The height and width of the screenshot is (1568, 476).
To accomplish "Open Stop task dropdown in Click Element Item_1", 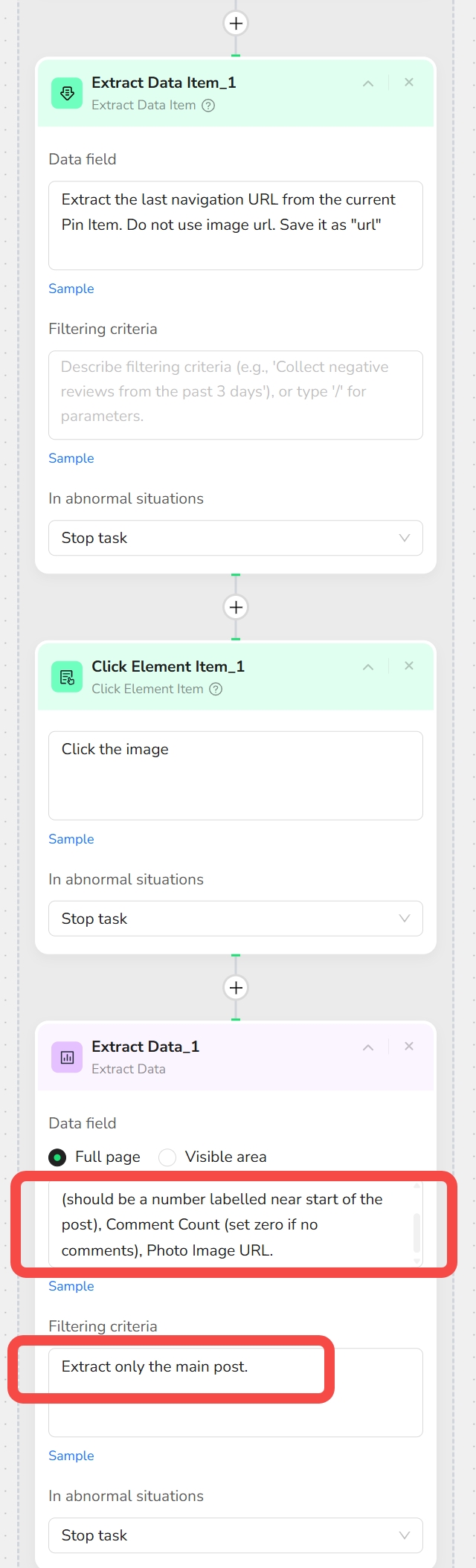I will coord(235,919).
